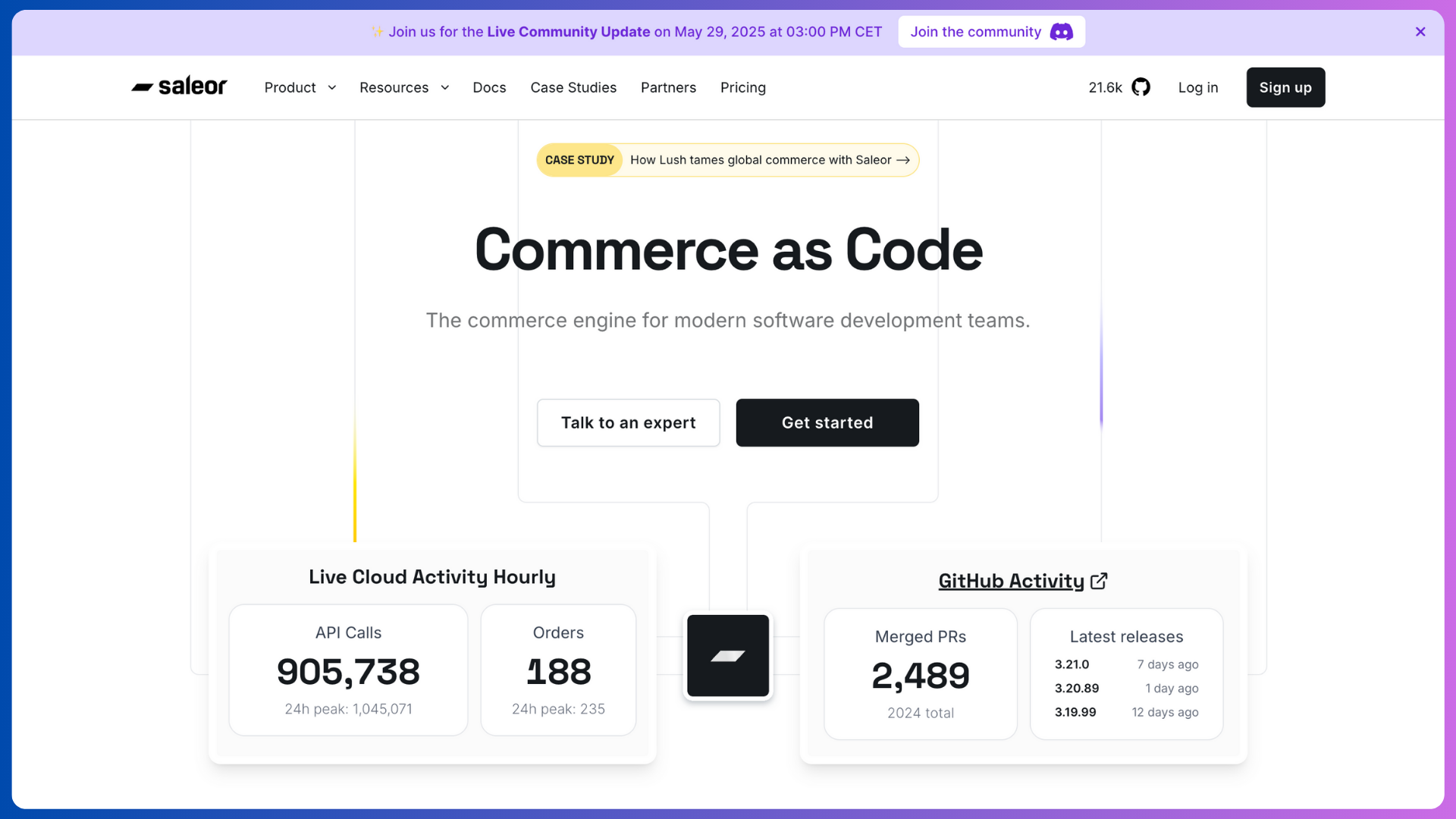Click the 2024 total label
This screenshot has width=1456, height=819.
point(921,713)
